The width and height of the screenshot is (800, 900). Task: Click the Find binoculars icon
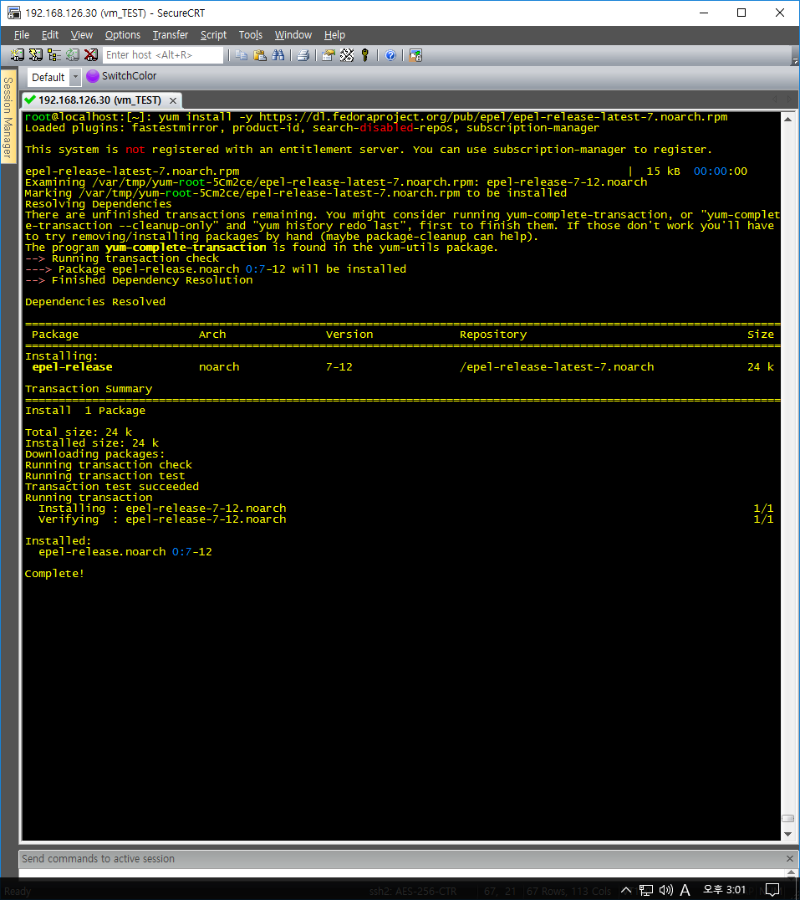(277, 55)
